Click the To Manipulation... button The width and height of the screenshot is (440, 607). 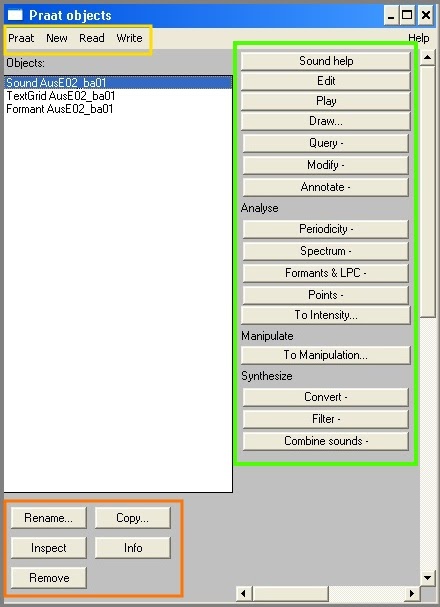coord(325,355)
